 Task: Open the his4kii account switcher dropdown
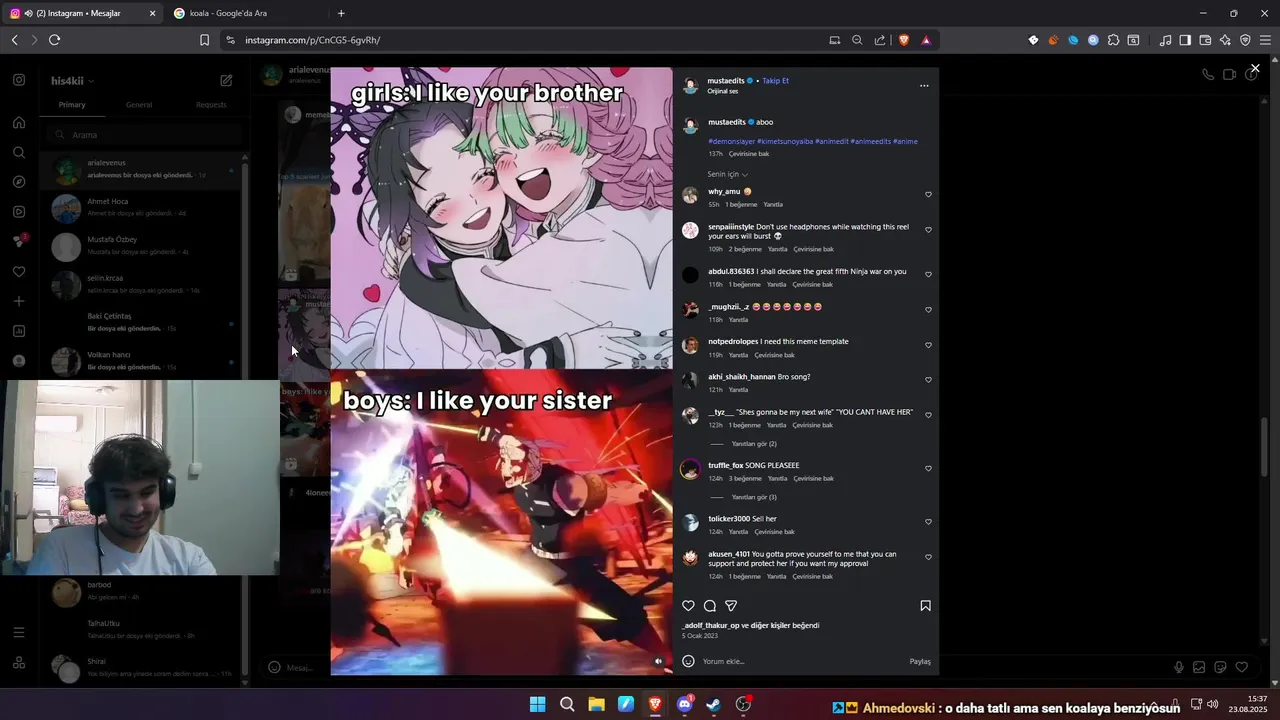point(72,81)
